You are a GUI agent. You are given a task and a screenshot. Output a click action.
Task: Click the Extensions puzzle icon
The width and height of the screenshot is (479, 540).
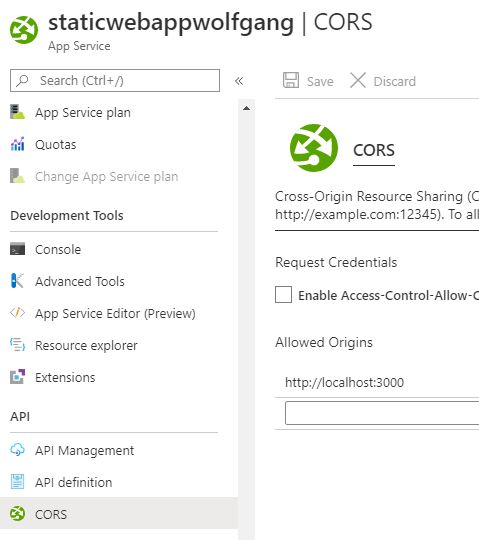(x=17, y=377)
